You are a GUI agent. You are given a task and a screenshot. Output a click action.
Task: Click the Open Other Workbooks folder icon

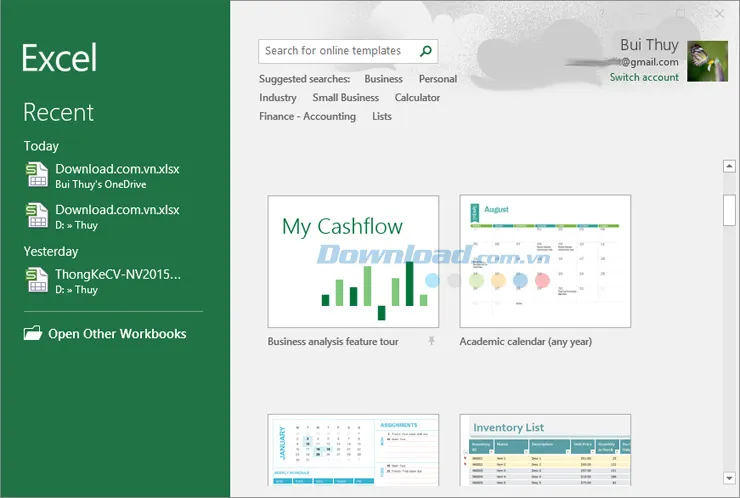tap(33, 333)
